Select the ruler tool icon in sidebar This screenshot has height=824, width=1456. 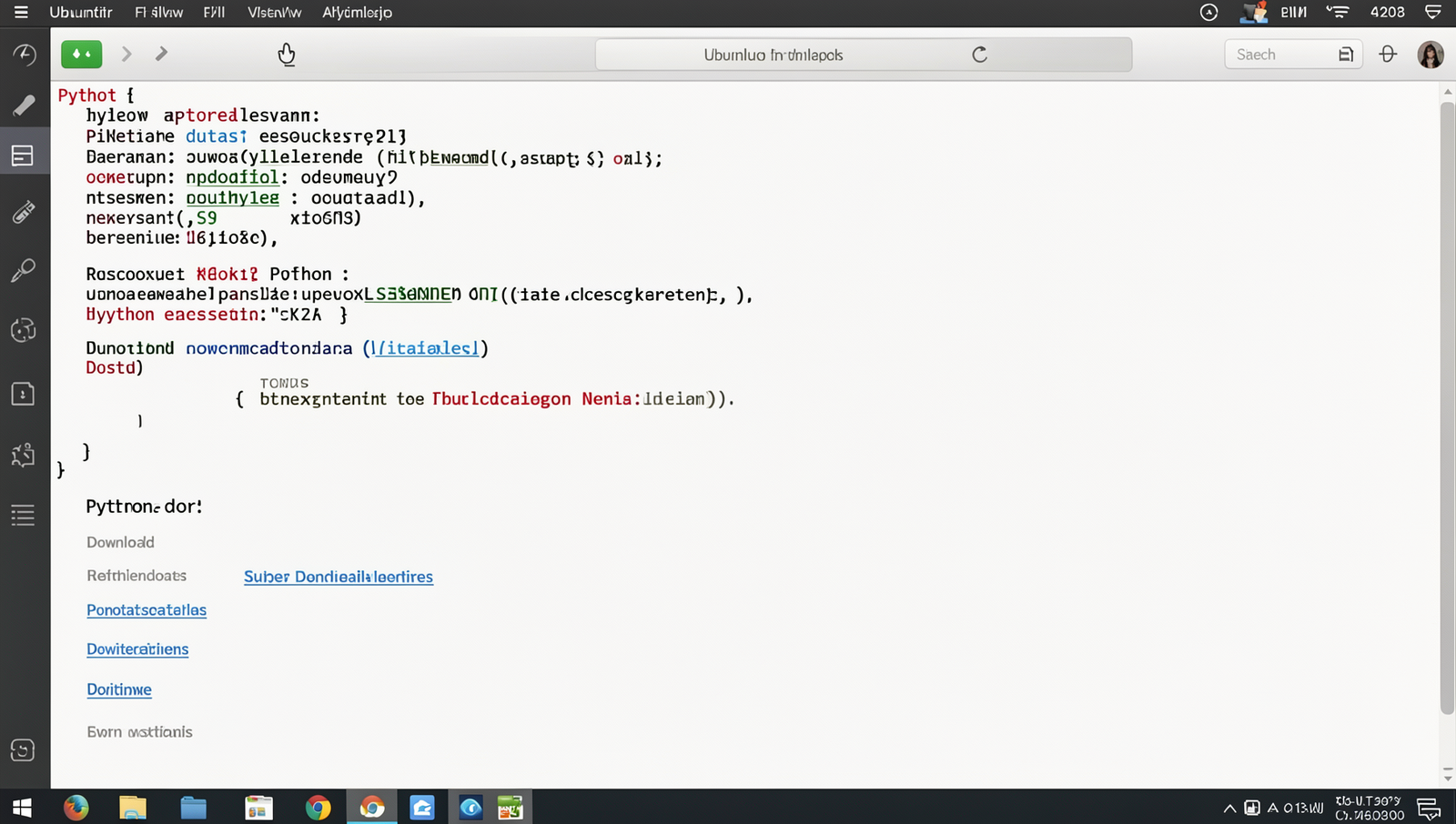[x=24, y=212]
